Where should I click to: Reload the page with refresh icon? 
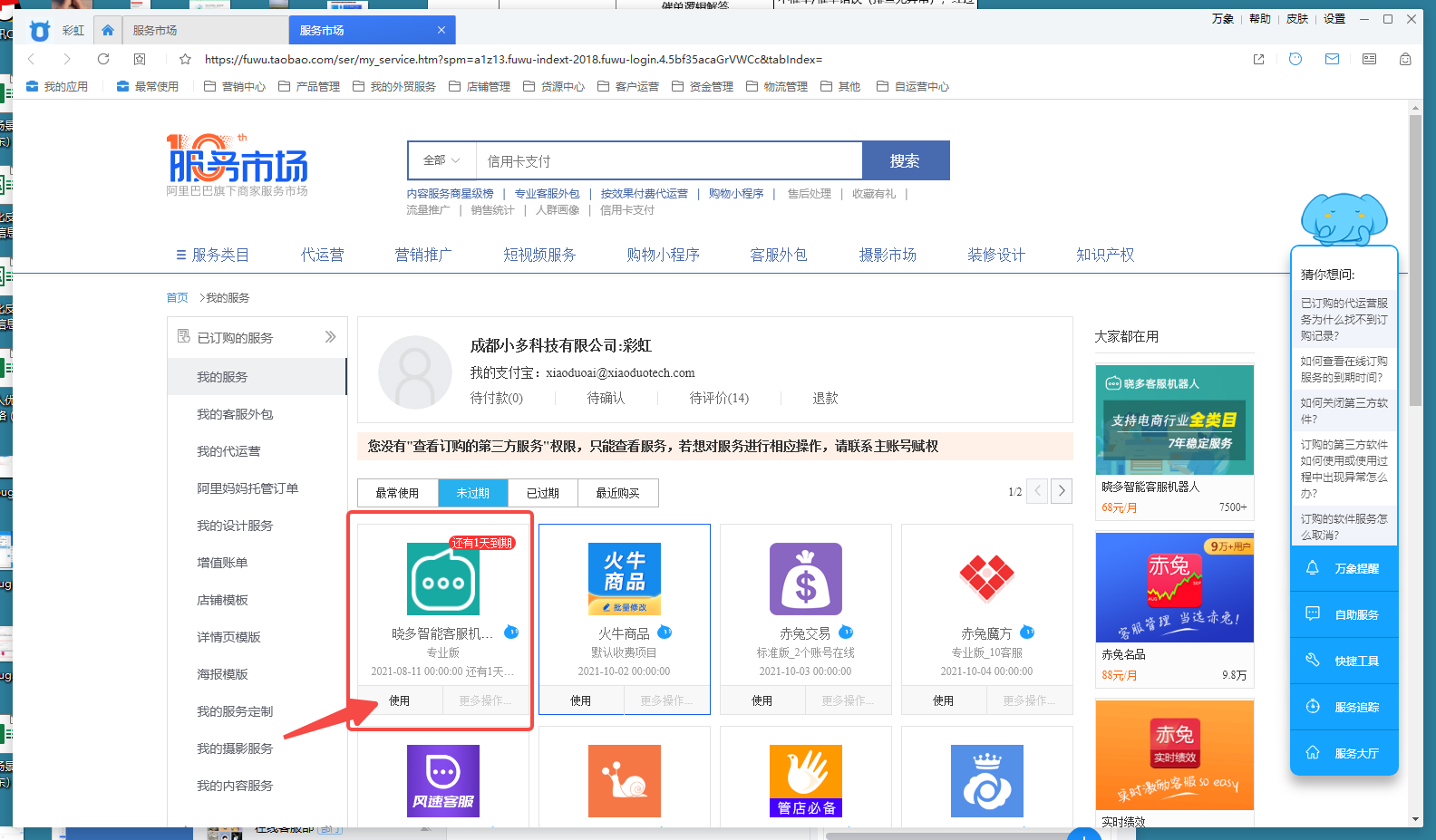pyautogui.click(x=103, y=59)
